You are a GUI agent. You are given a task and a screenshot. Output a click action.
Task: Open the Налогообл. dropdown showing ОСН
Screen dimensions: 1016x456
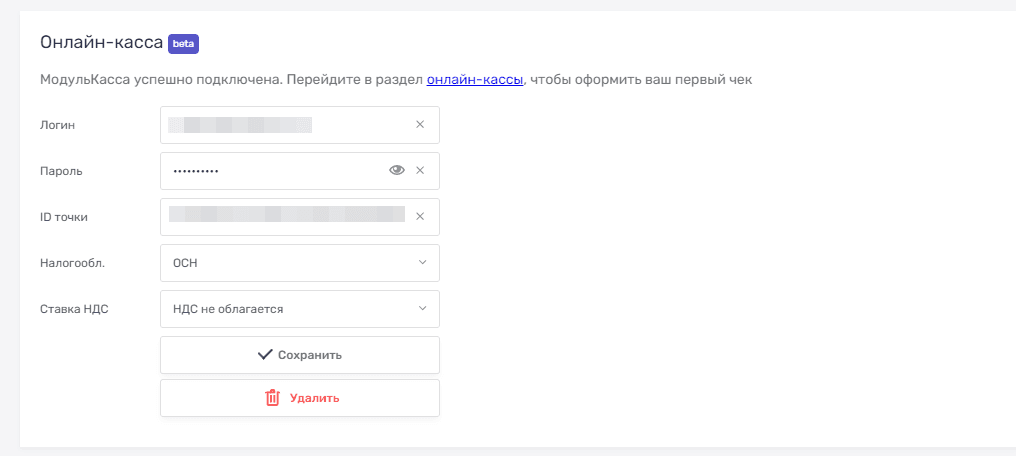pyautogui.click(x=290, y=263)
